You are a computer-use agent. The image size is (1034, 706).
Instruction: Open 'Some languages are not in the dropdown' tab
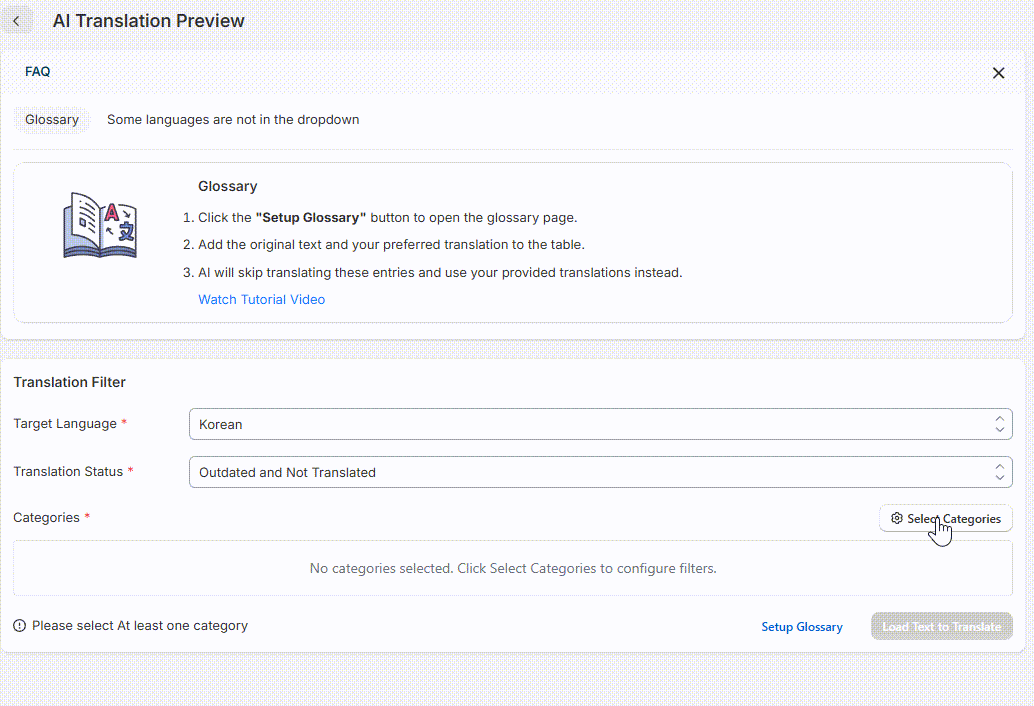233,120
